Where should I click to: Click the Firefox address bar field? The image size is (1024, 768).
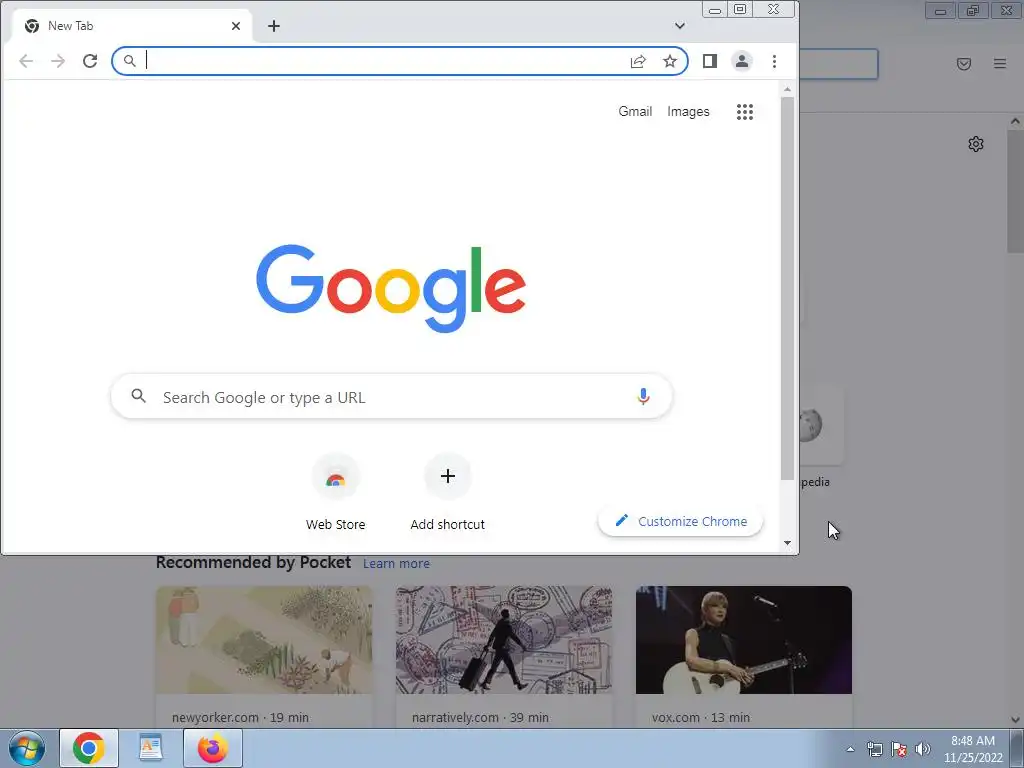click(x=839, y=64)
